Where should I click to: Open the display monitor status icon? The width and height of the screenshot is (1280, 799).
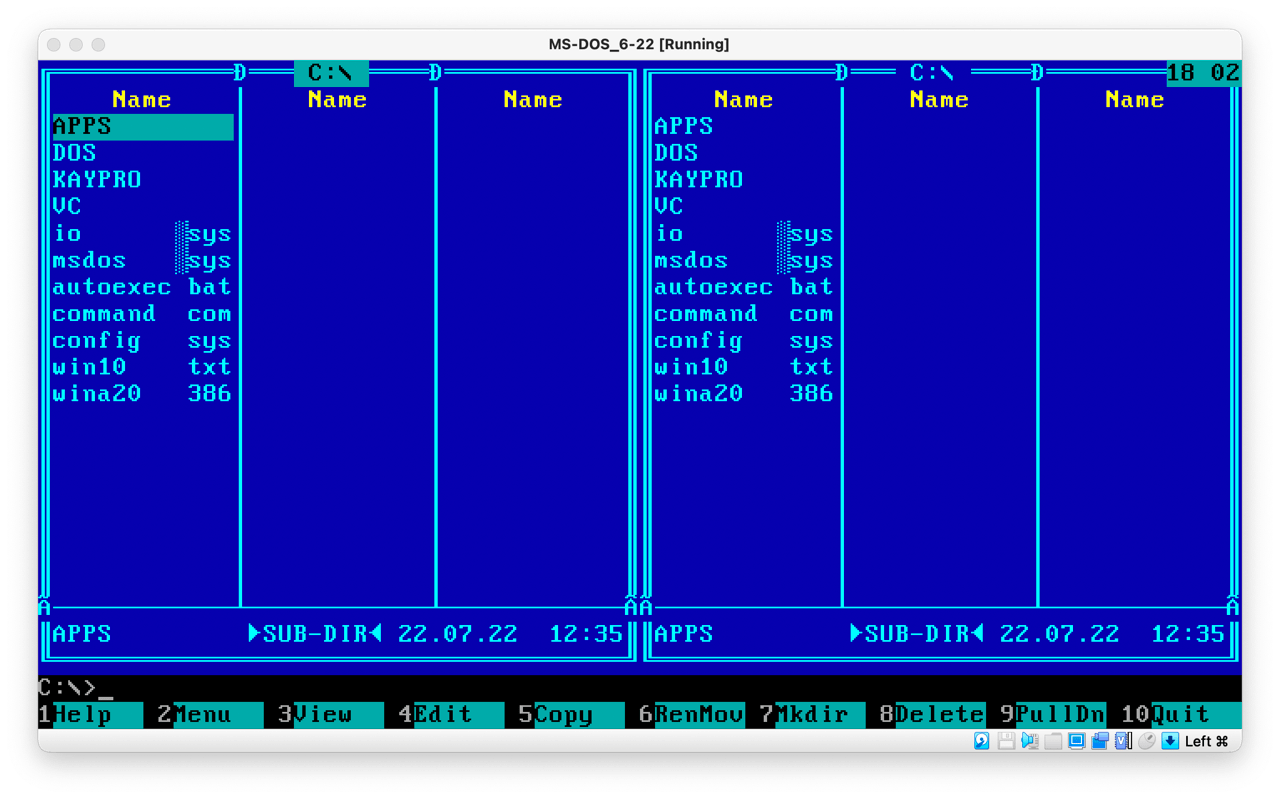tap(1076, 741)
